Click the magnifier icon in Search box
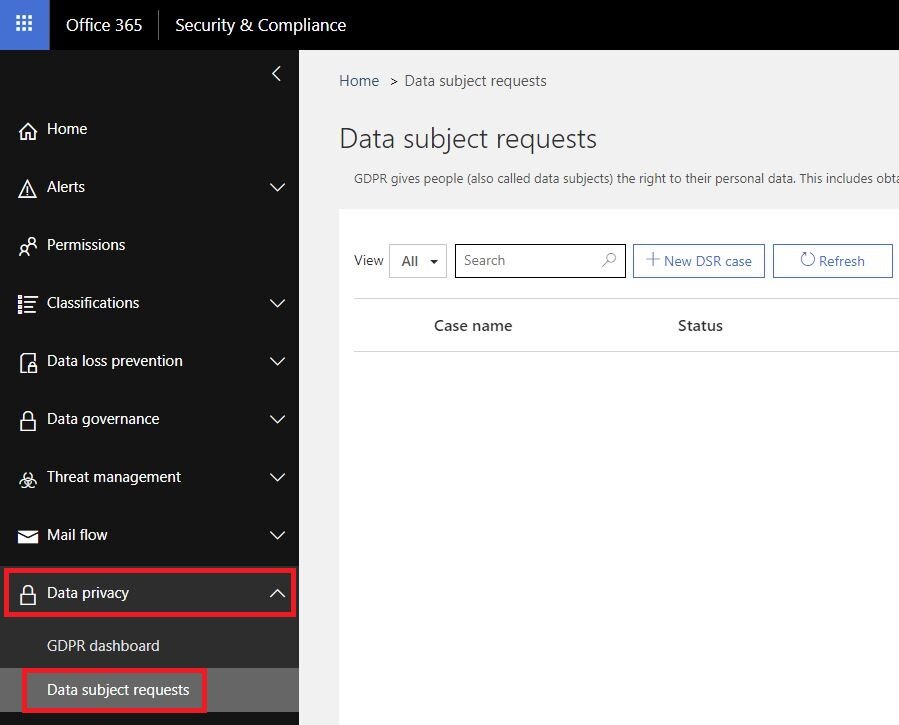Screen dimensions: 899x725 [x=609, y=260]
